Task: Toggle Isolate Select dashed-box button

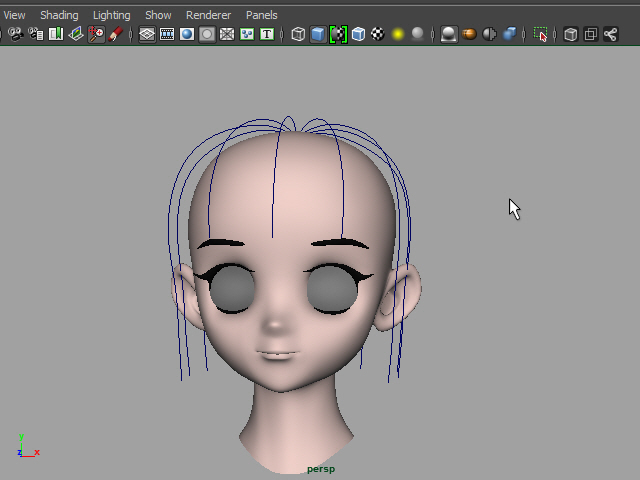Action: tap(540, 34)
